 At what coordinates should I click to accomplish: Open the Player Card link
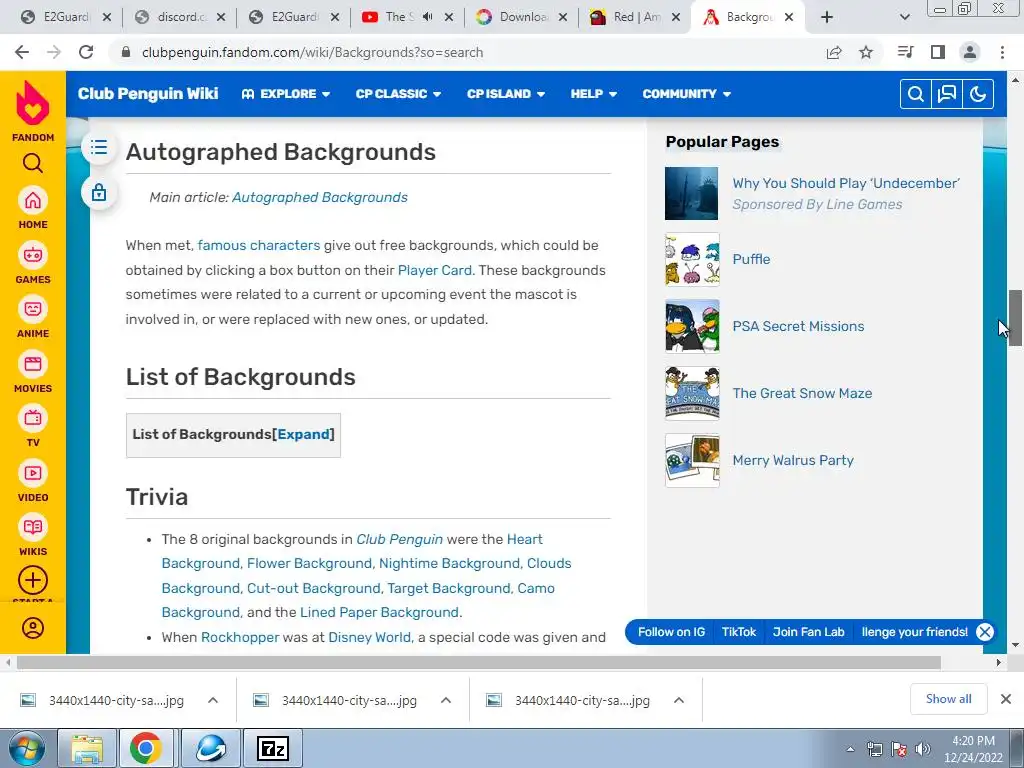click(x=434, y=270)
